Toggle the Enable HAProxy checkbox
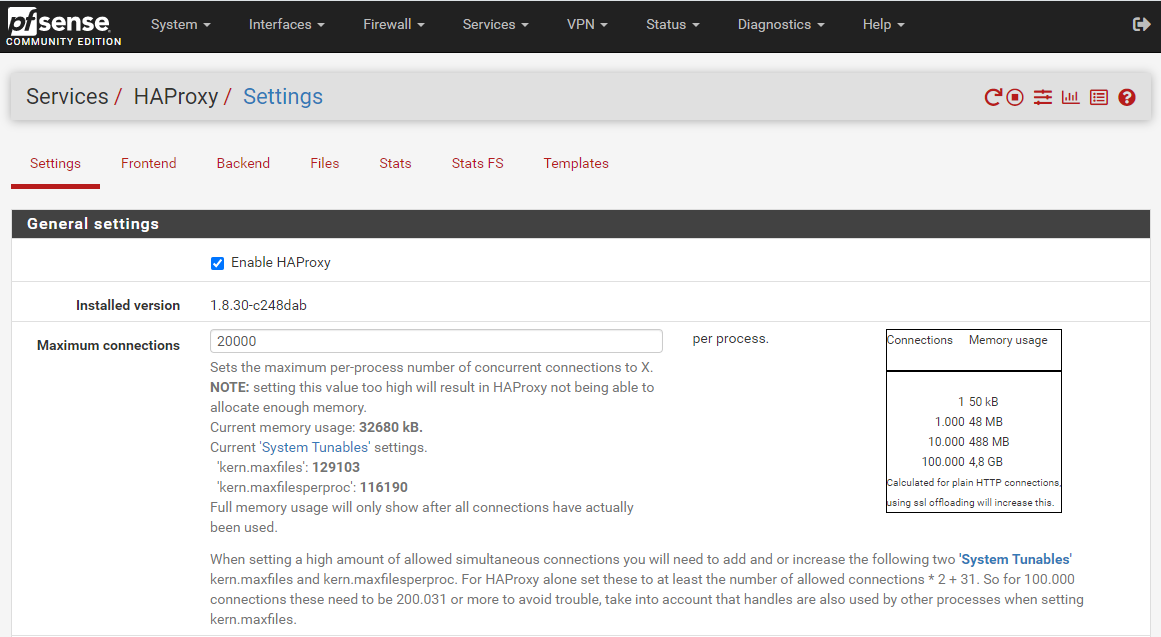 coord(217,263)
